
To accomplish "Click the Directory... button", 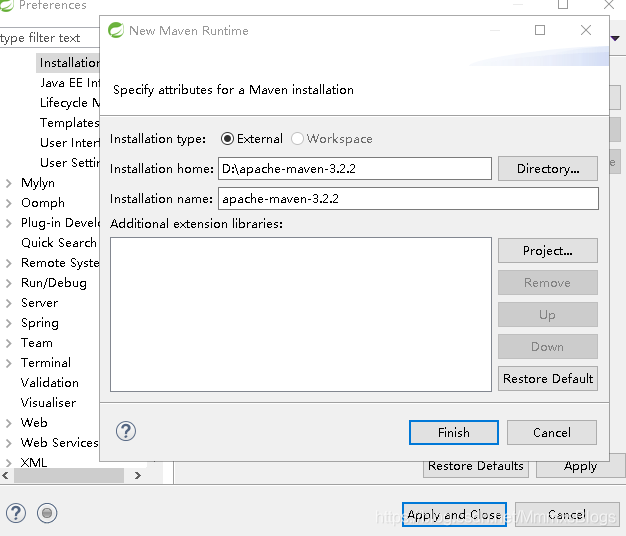I will (548, 169).
